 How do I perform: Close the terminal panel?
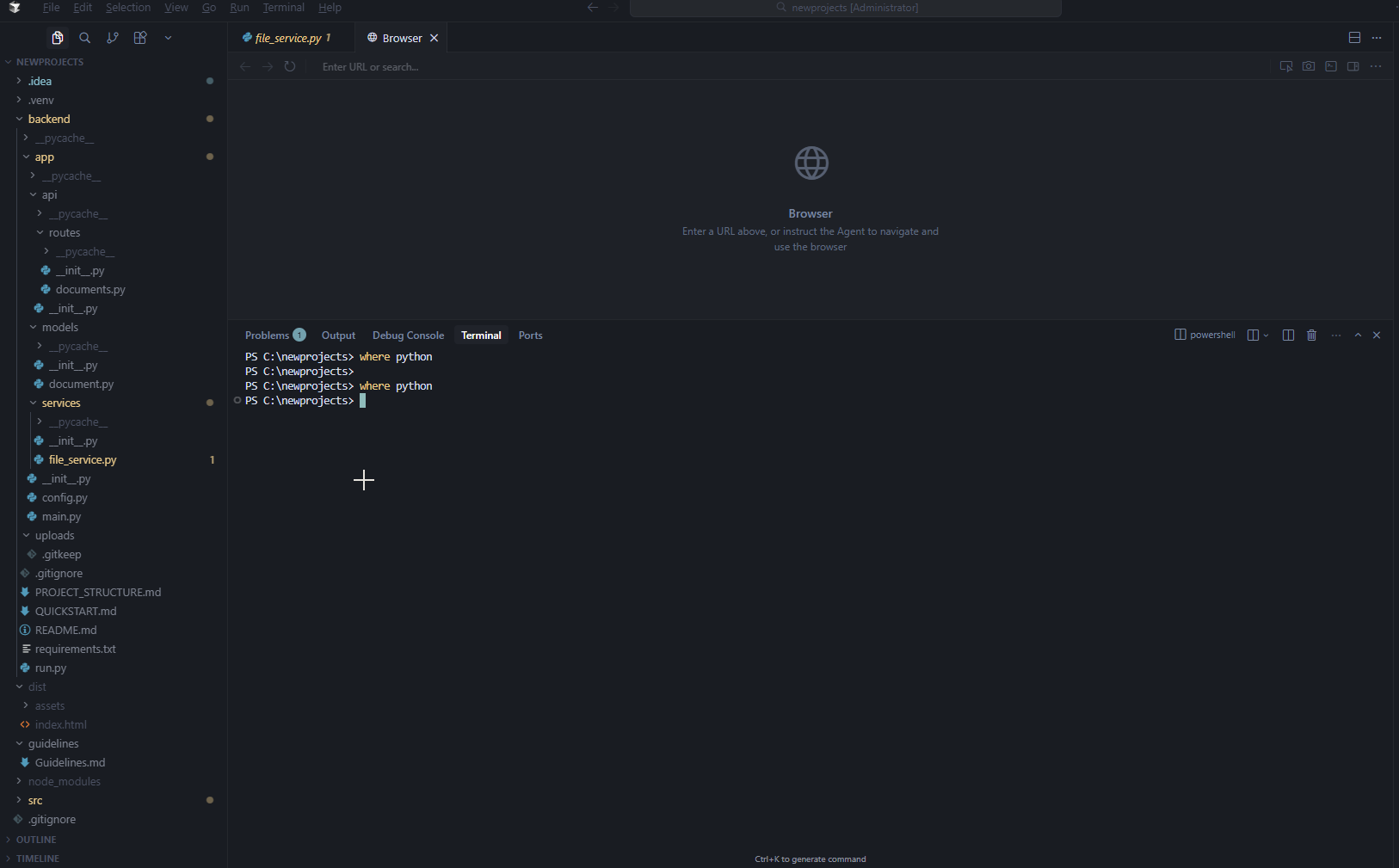click(x=1377, y=336)
